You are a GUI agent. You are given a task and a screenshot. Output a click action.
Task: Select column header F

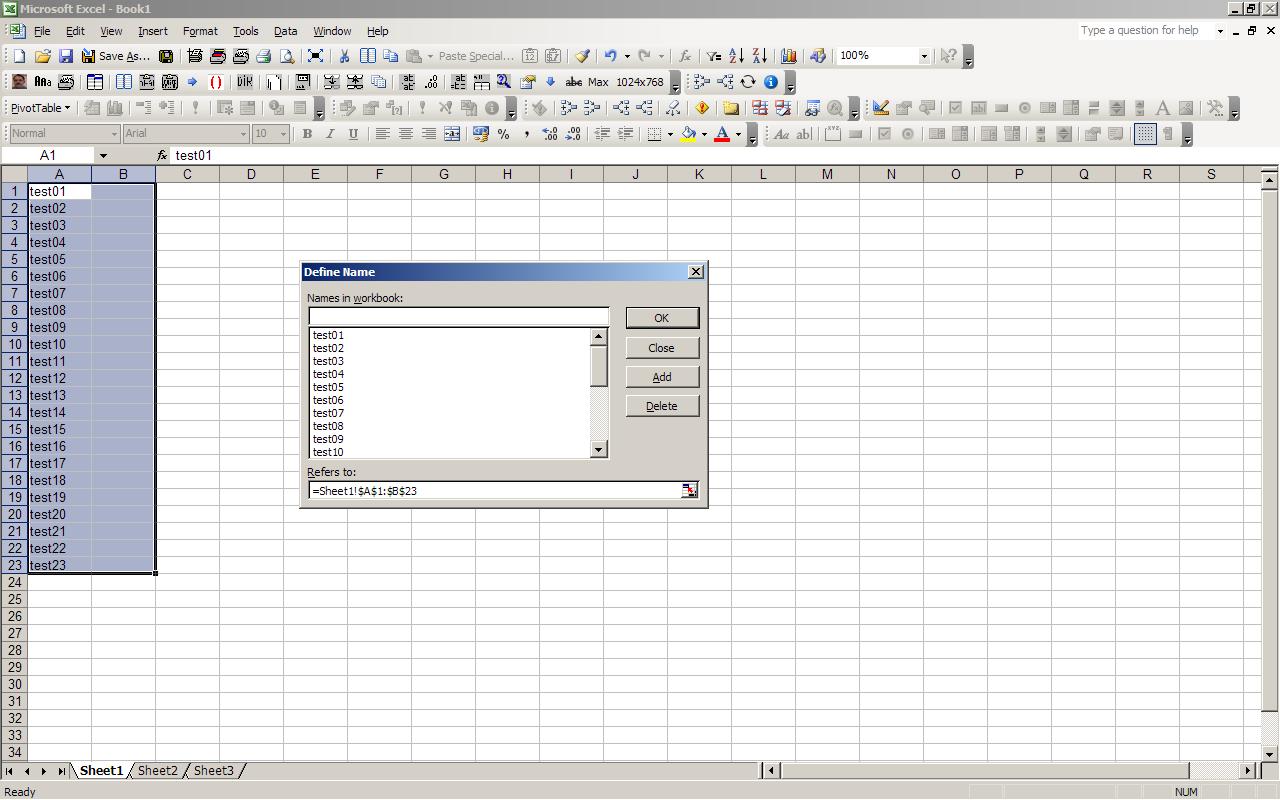[379, 174]
